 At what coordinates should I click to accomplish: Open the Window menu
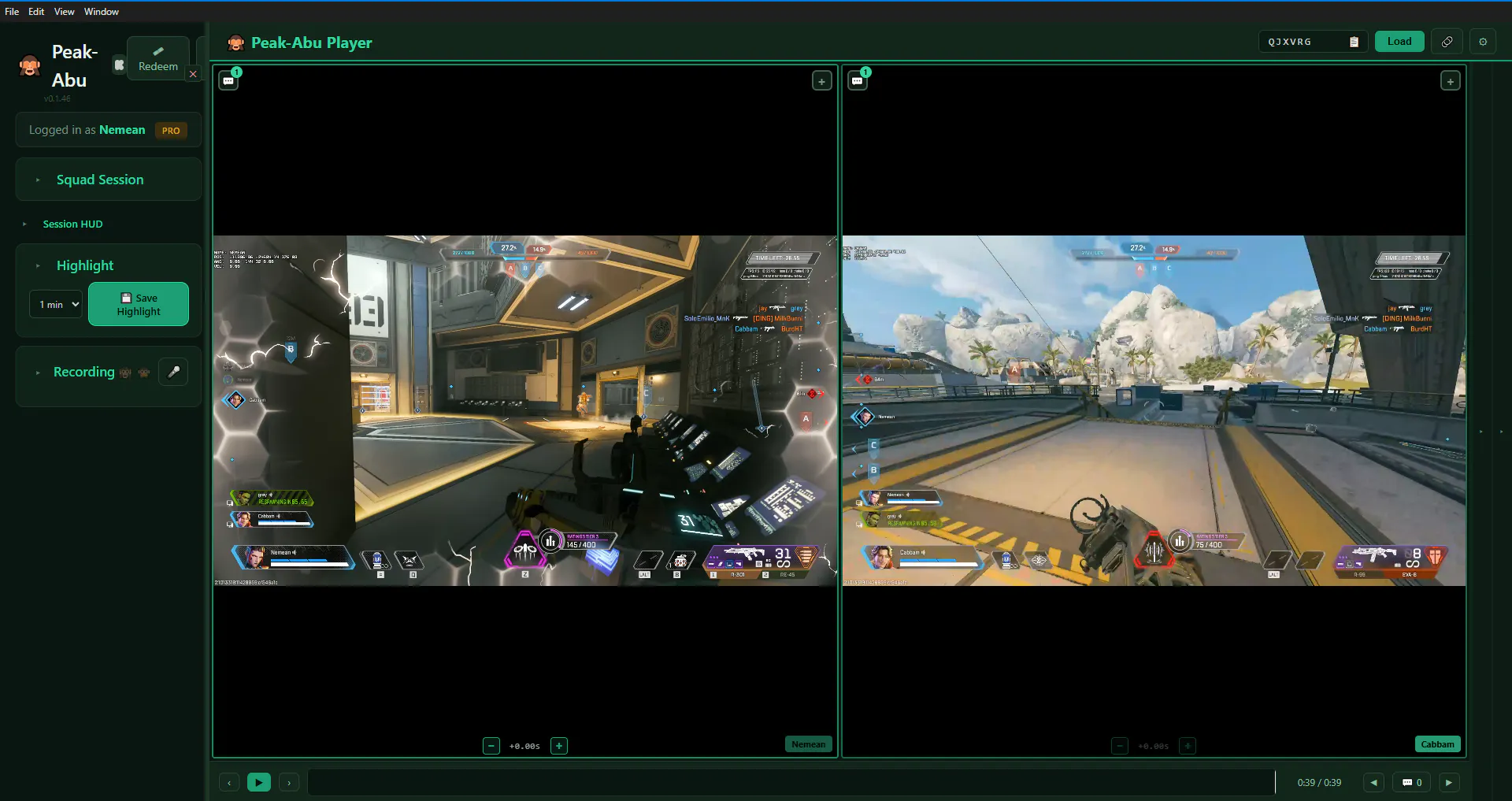102,12
